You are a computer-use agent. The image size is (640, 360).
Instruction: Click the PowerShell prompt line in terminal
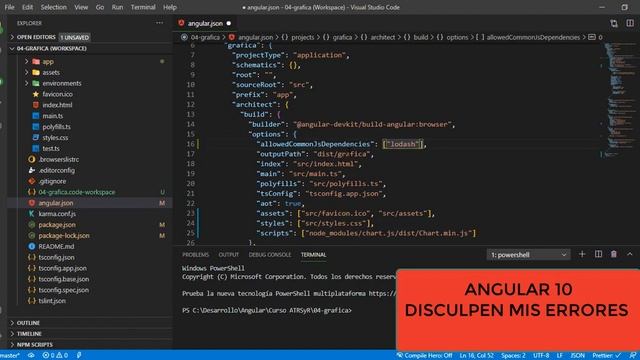pyautogui.click(x=267, y=310)
